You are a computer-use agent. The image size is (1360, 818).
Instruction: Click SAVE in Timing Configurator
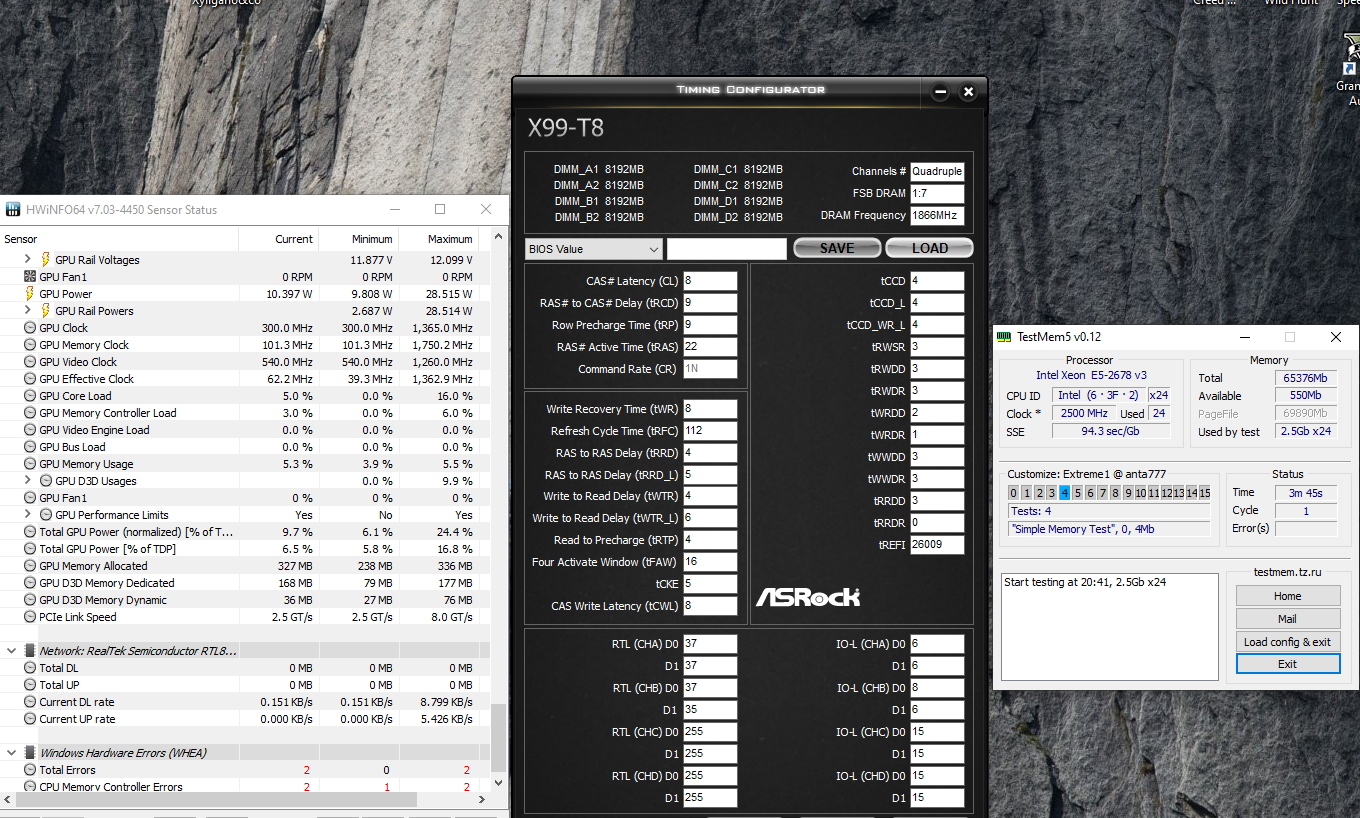pyautogui.click(x=837, y=248)
